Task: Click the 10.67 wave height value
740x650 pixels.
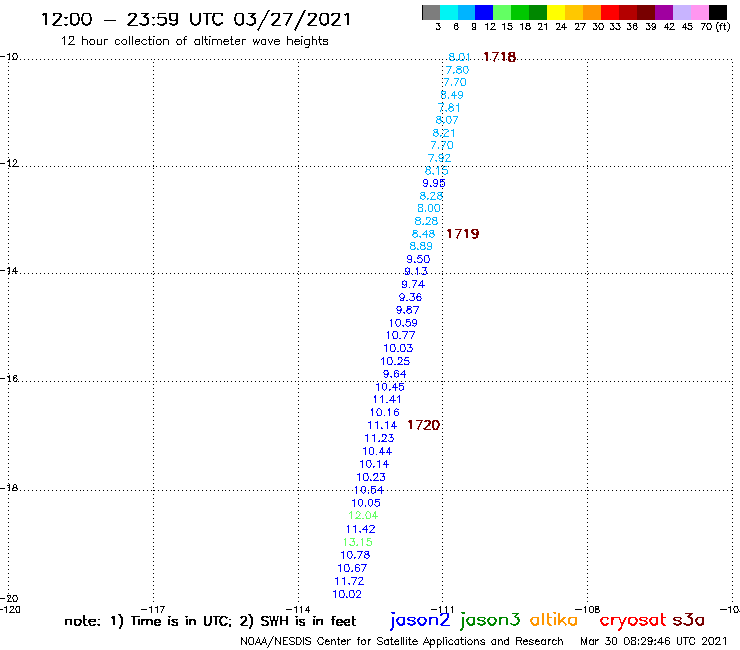Action: 352,568
